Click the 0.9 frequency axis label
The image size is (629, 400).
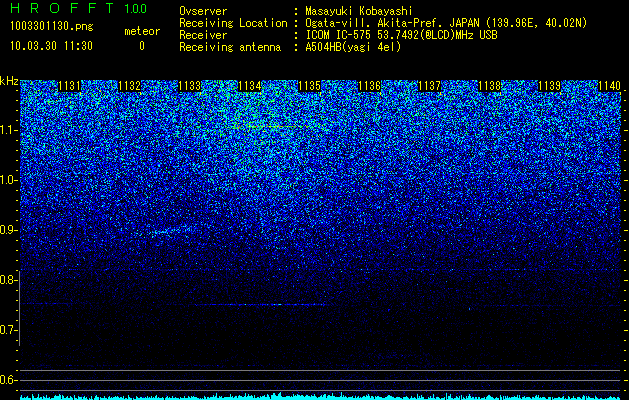(7, 230)
